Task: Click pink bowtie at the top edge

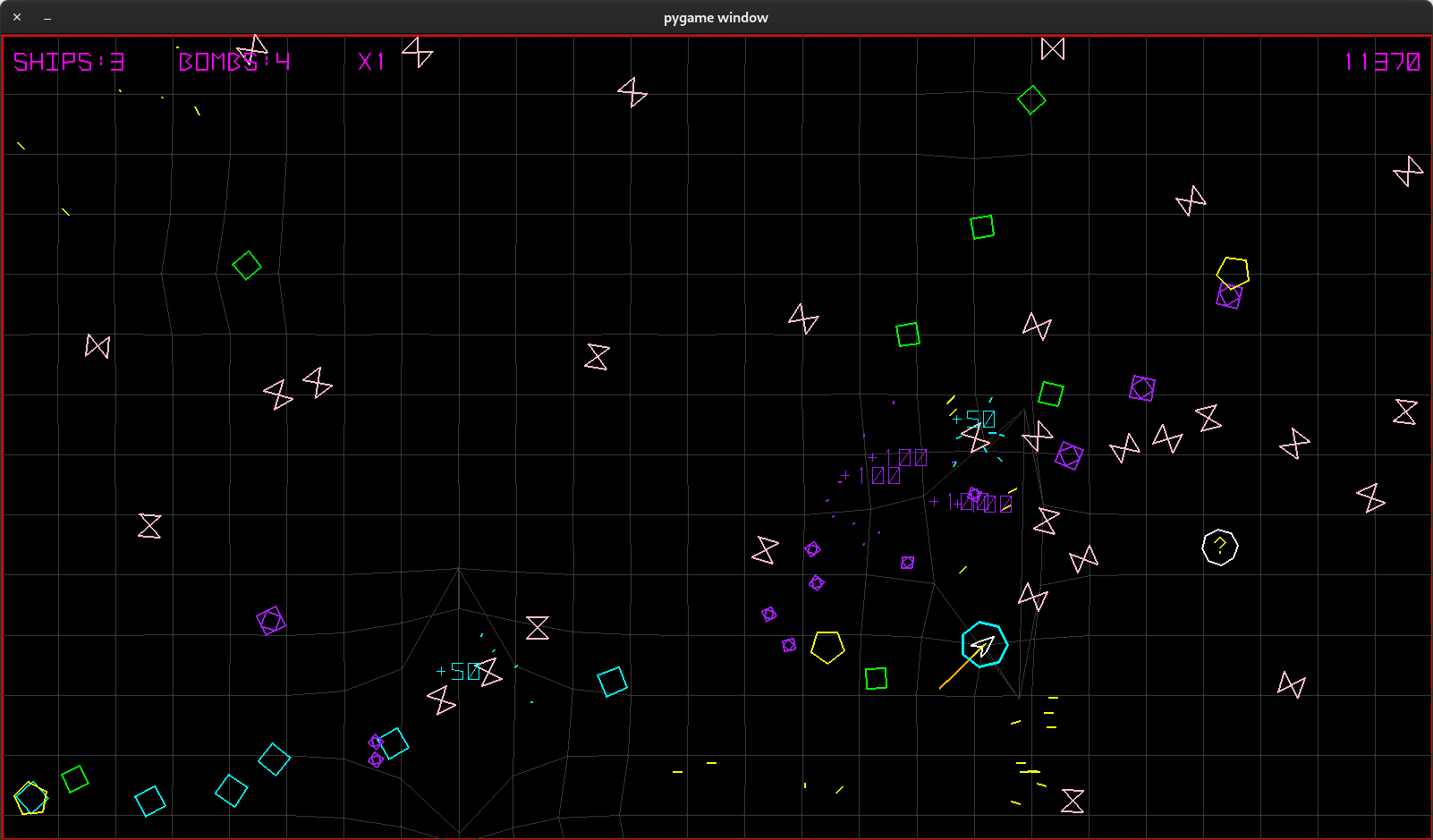Action: coord(1053,49)
